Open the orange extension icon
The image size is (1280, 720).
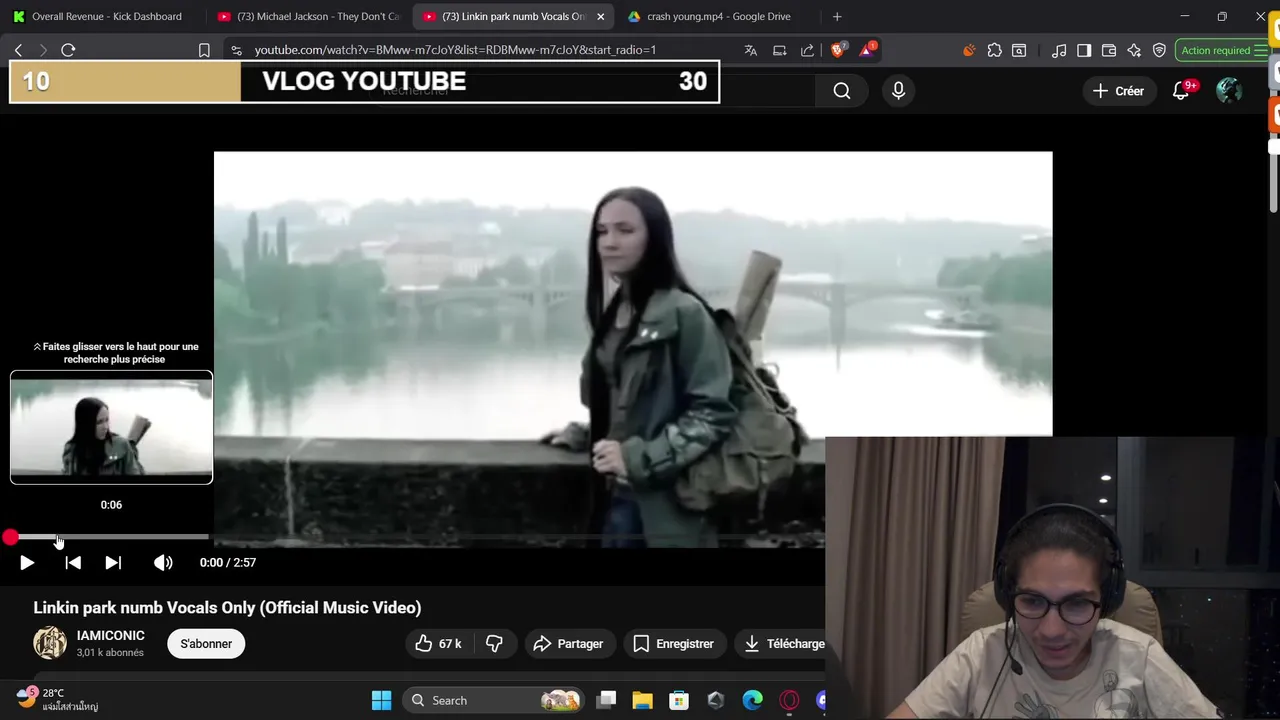[x=968, y=50]
